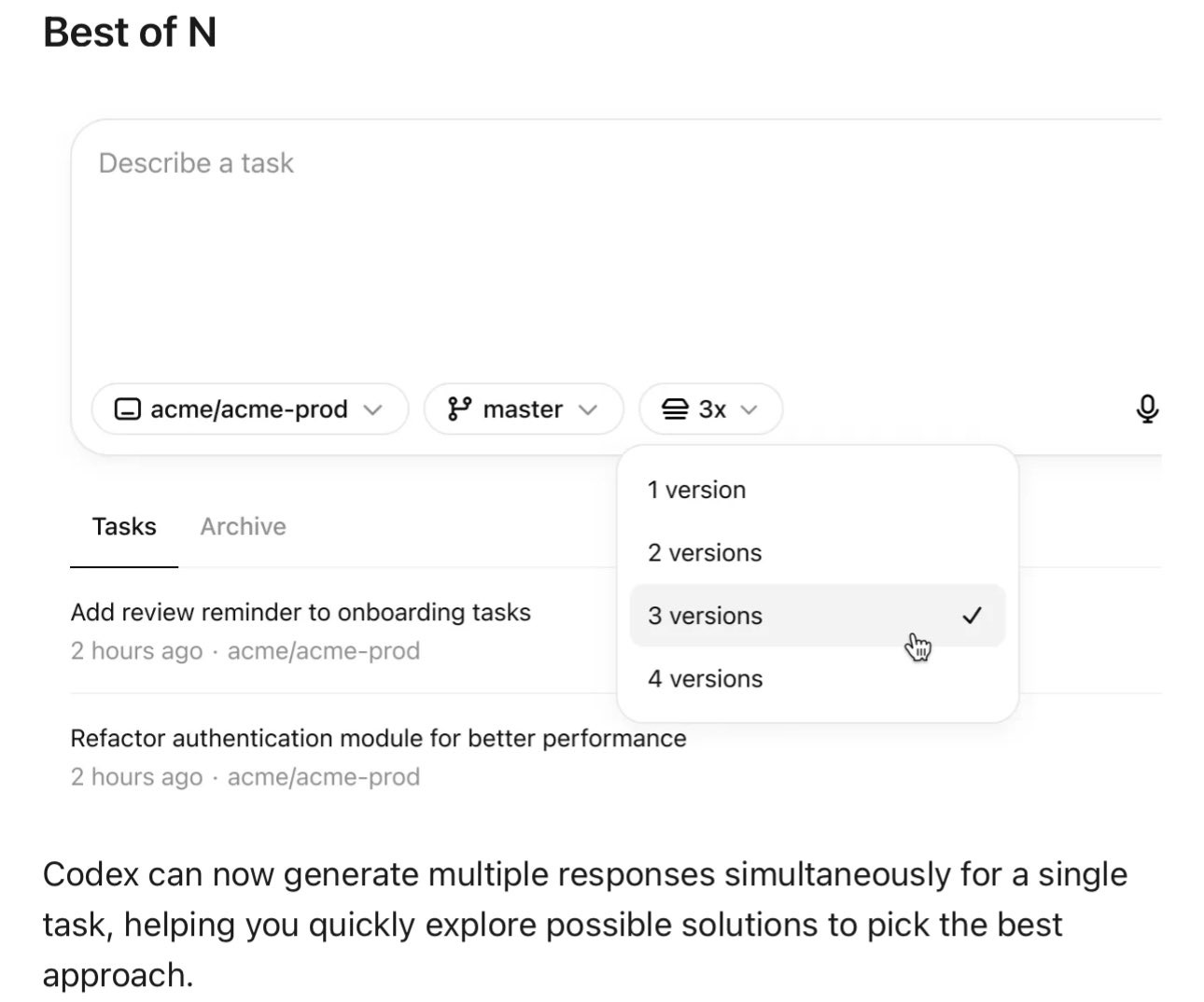Viewport: 1204px width, 1002px height.
Task: Pick the 4 versions option
Action: (706, 679)
